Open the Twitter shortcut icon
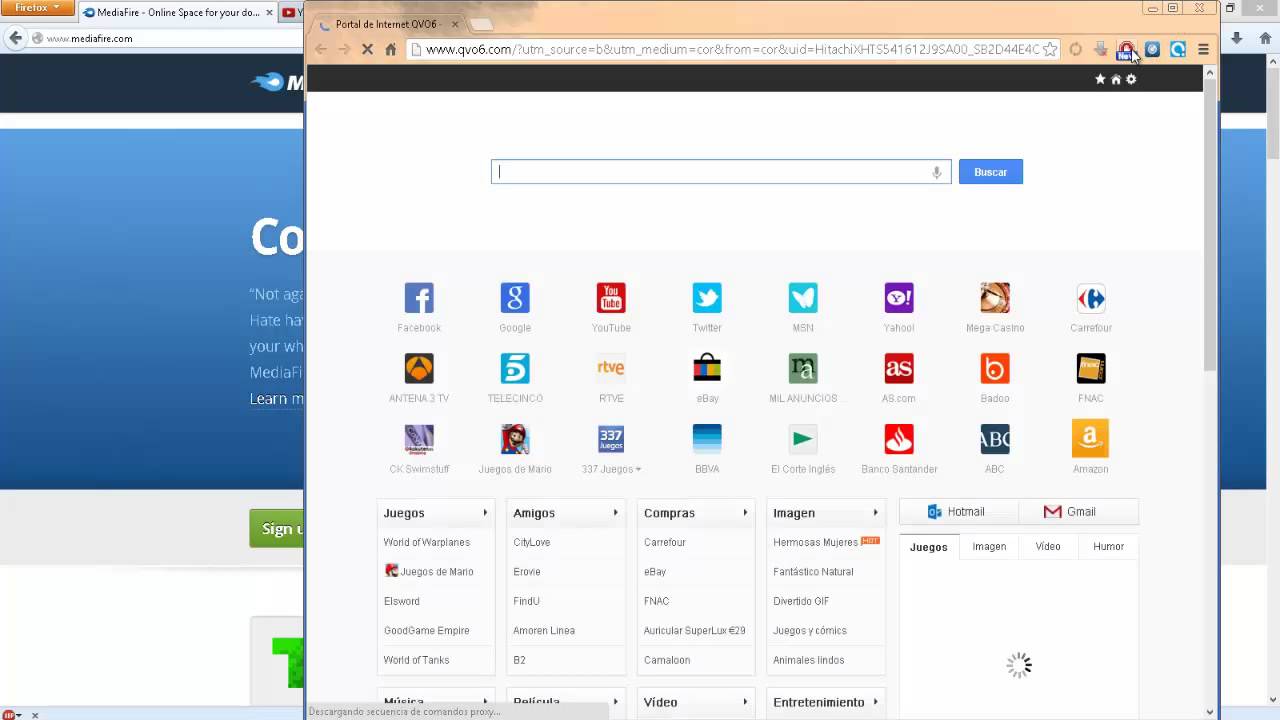 [x=707, y=298]
